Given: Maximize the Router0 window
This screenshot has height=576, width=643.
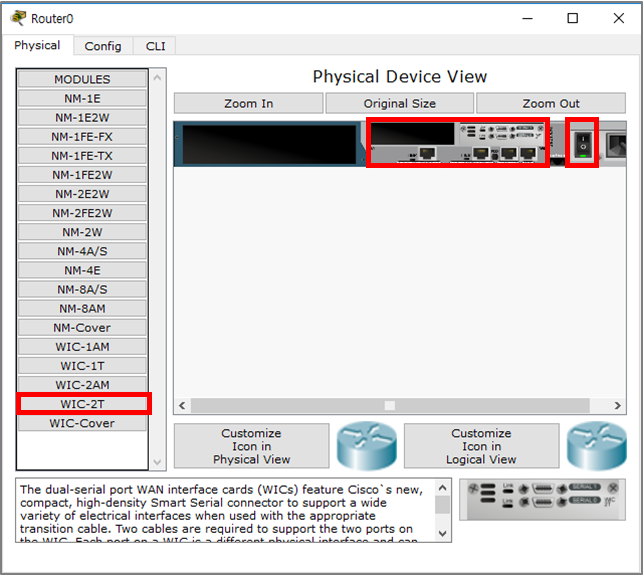Looking at the screenshot, I should pos(572,18).
